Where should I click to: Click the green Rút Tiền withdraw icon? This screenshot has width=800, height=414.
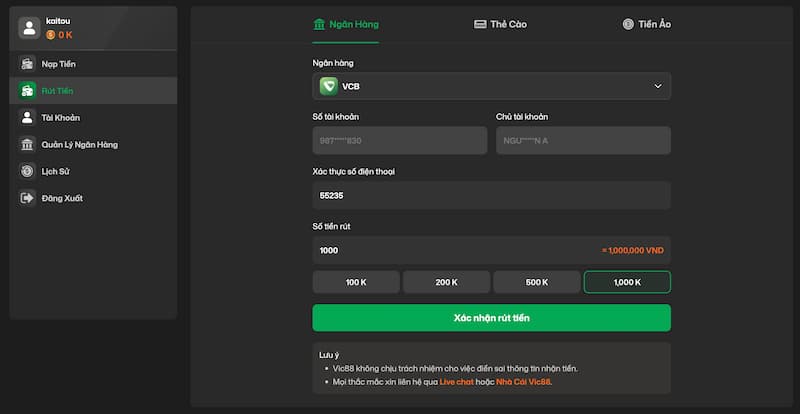coord(28,91)
